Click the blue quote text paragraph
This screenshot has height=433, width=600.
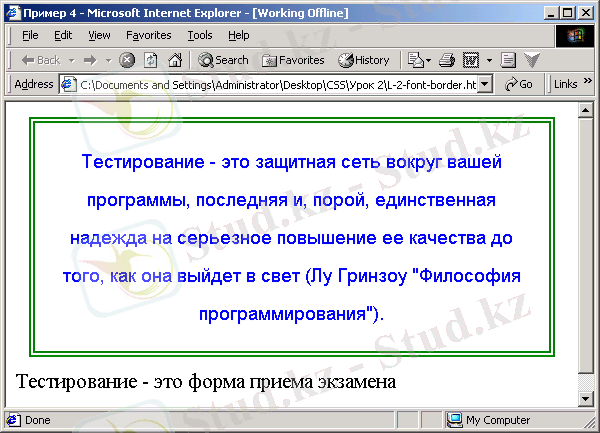[292, 238]
